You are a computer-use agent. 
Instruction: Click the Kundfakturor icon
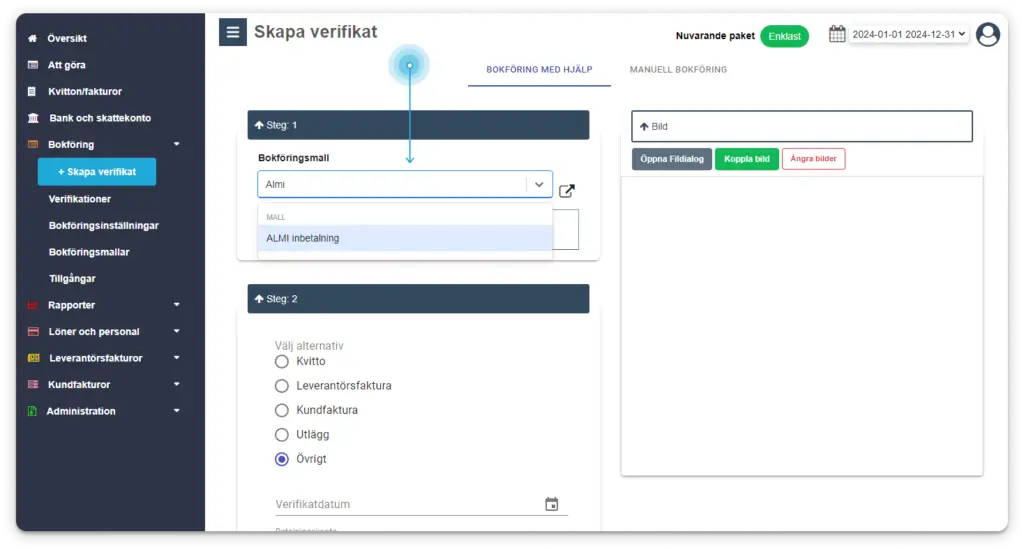33,385
